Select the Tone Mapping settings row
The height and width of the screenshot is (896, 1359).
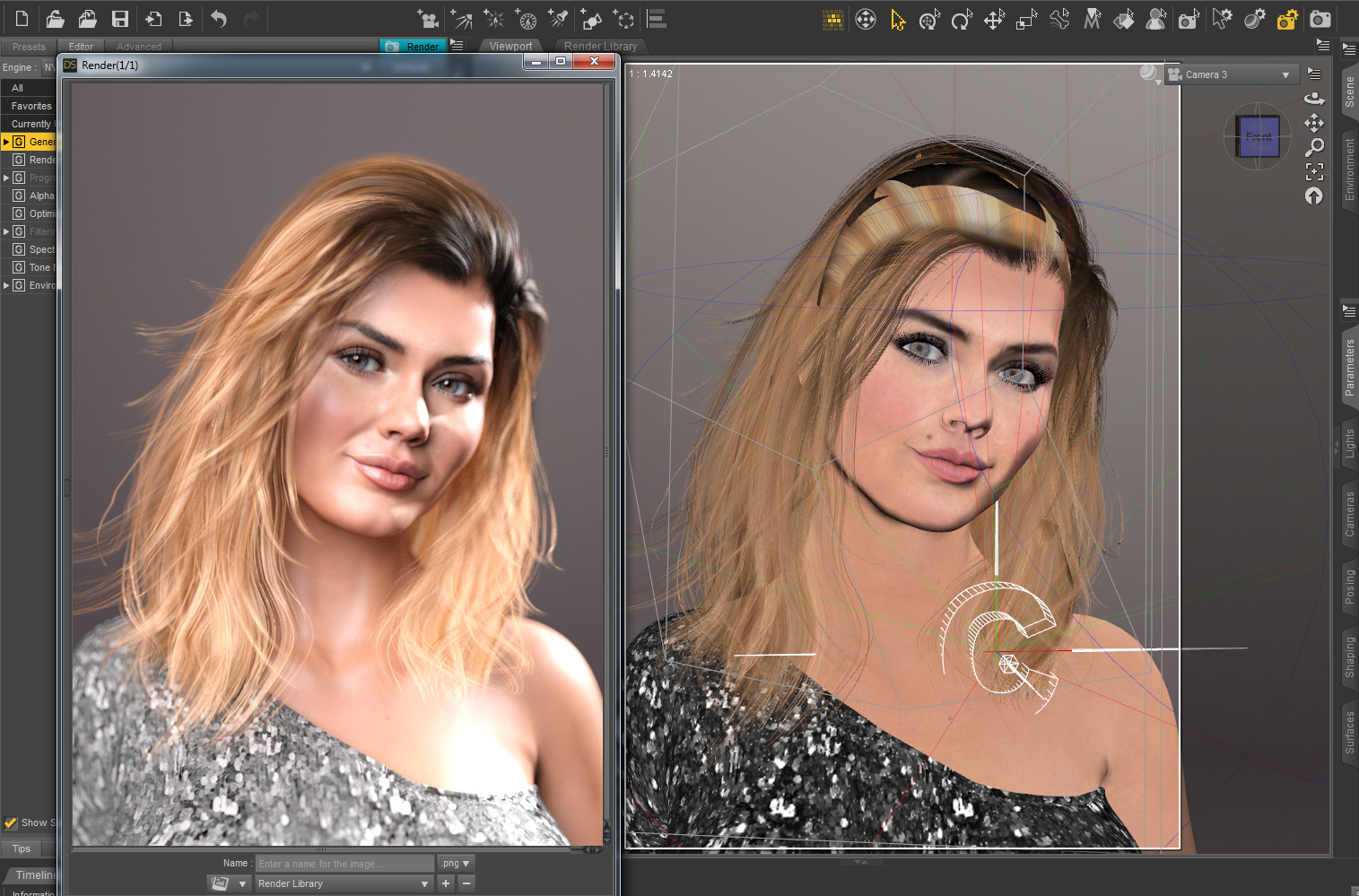coord(29,267)
